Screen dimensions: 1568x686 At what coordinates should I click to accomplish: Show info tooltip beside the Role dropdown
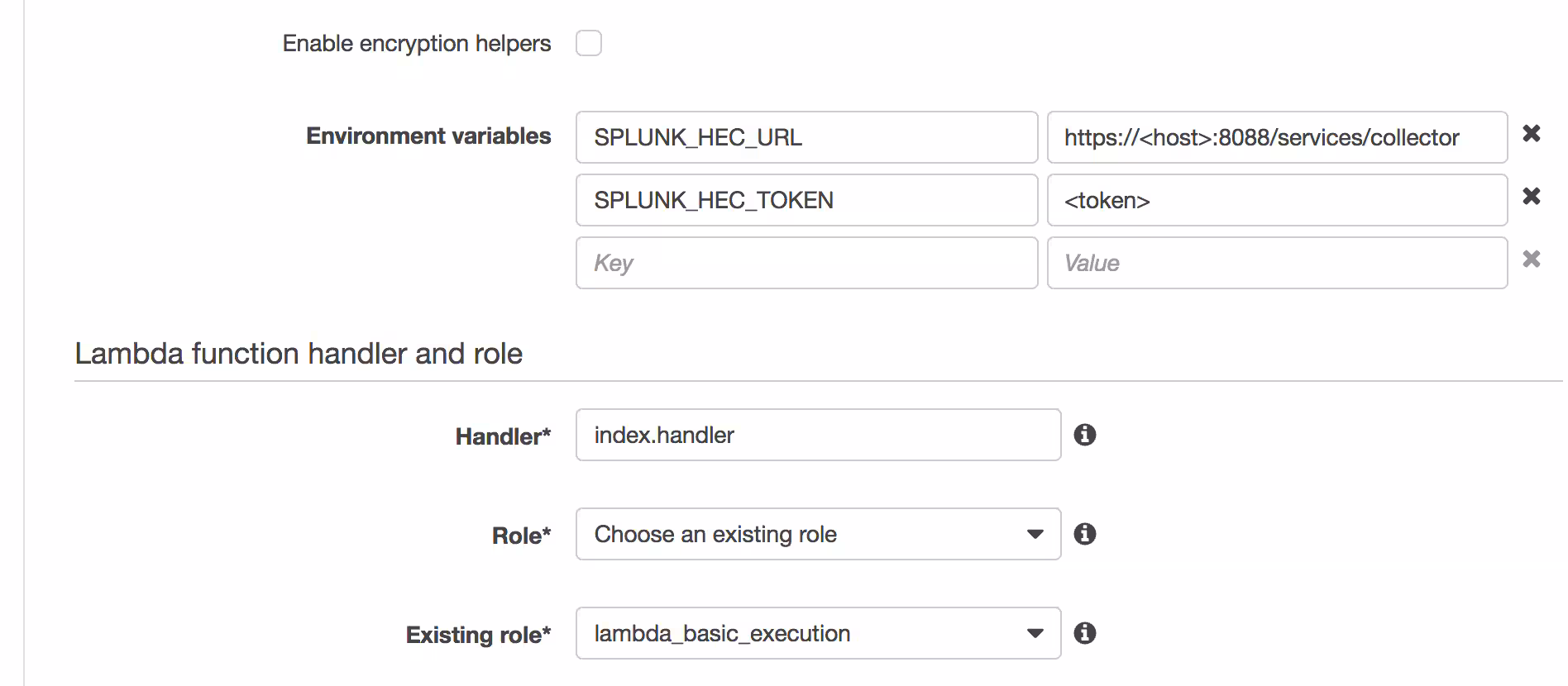point(1086,534)
